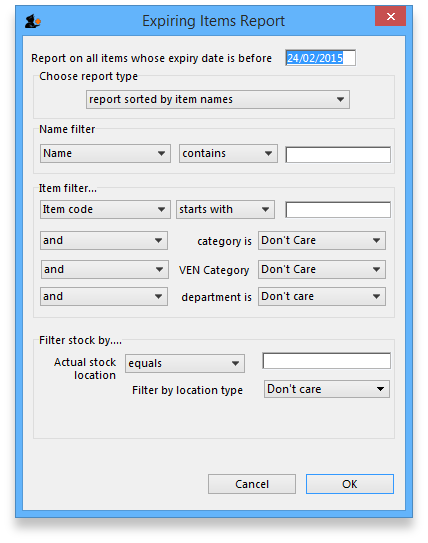Click the expiry date field
This screenshot has height=543, width=428.
click(x=320, y=58)
